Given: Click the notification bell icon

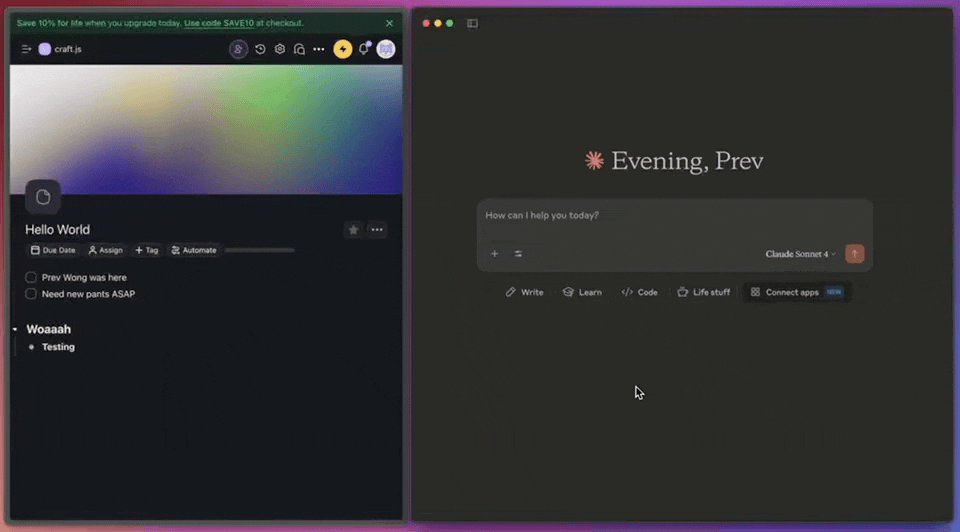Looking at the screenshot, I should [364, 49].
